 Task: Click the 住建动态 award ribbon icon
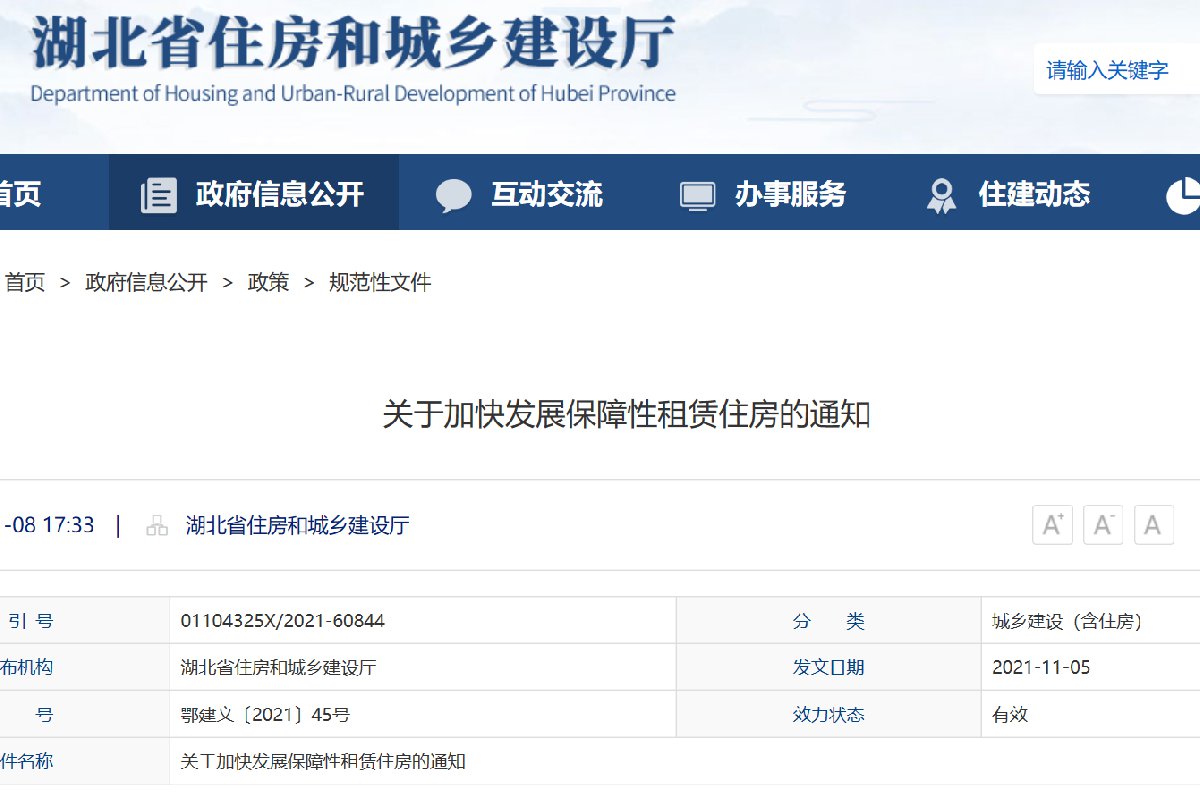[941, 195]
